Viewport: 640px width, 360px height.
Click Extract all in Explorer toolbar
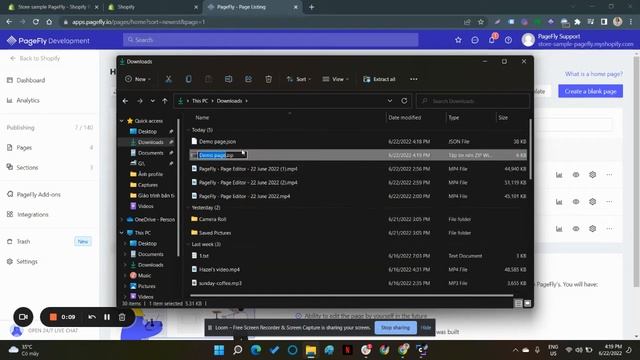pos(379,79)
